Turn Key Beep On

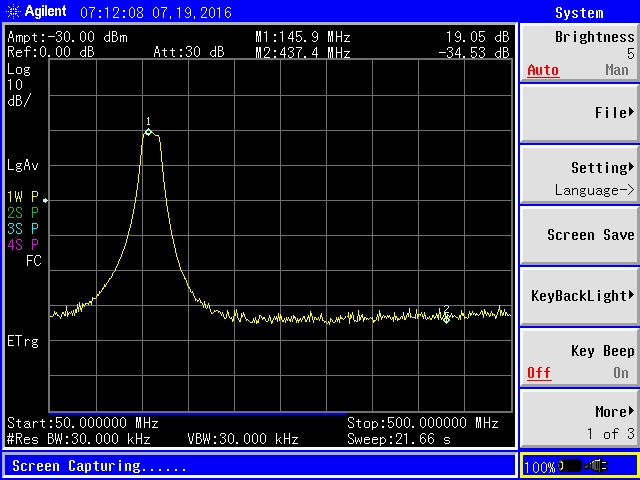[x=620, y=372]
